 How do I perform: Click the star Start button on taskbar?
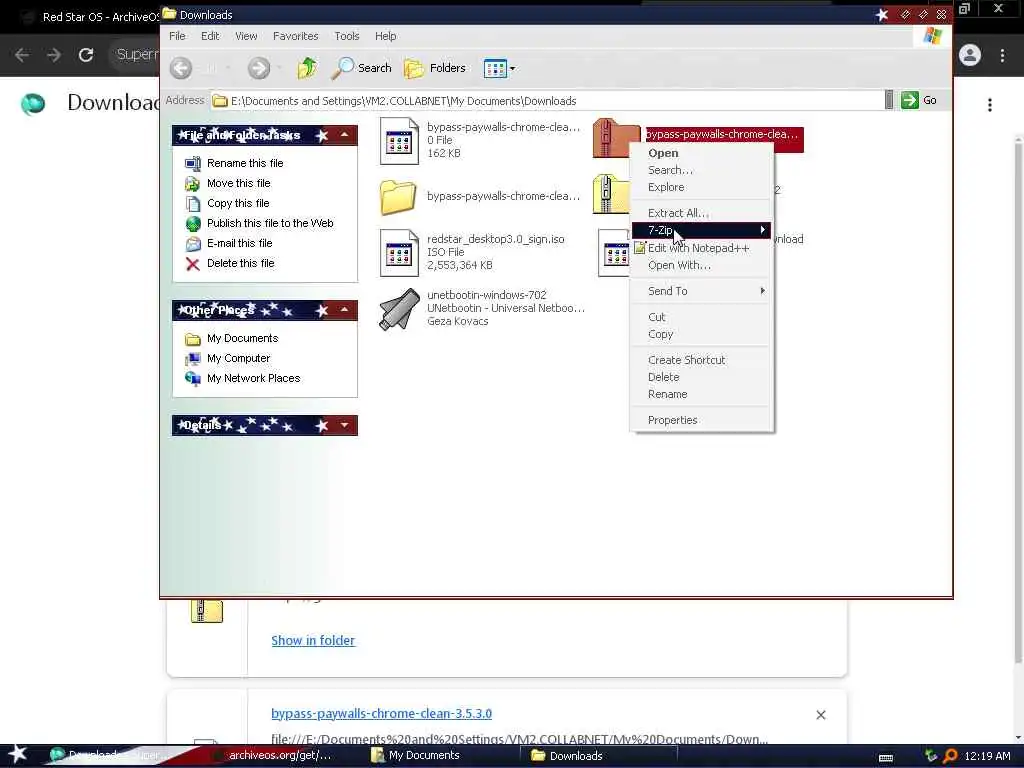(17, 754)
